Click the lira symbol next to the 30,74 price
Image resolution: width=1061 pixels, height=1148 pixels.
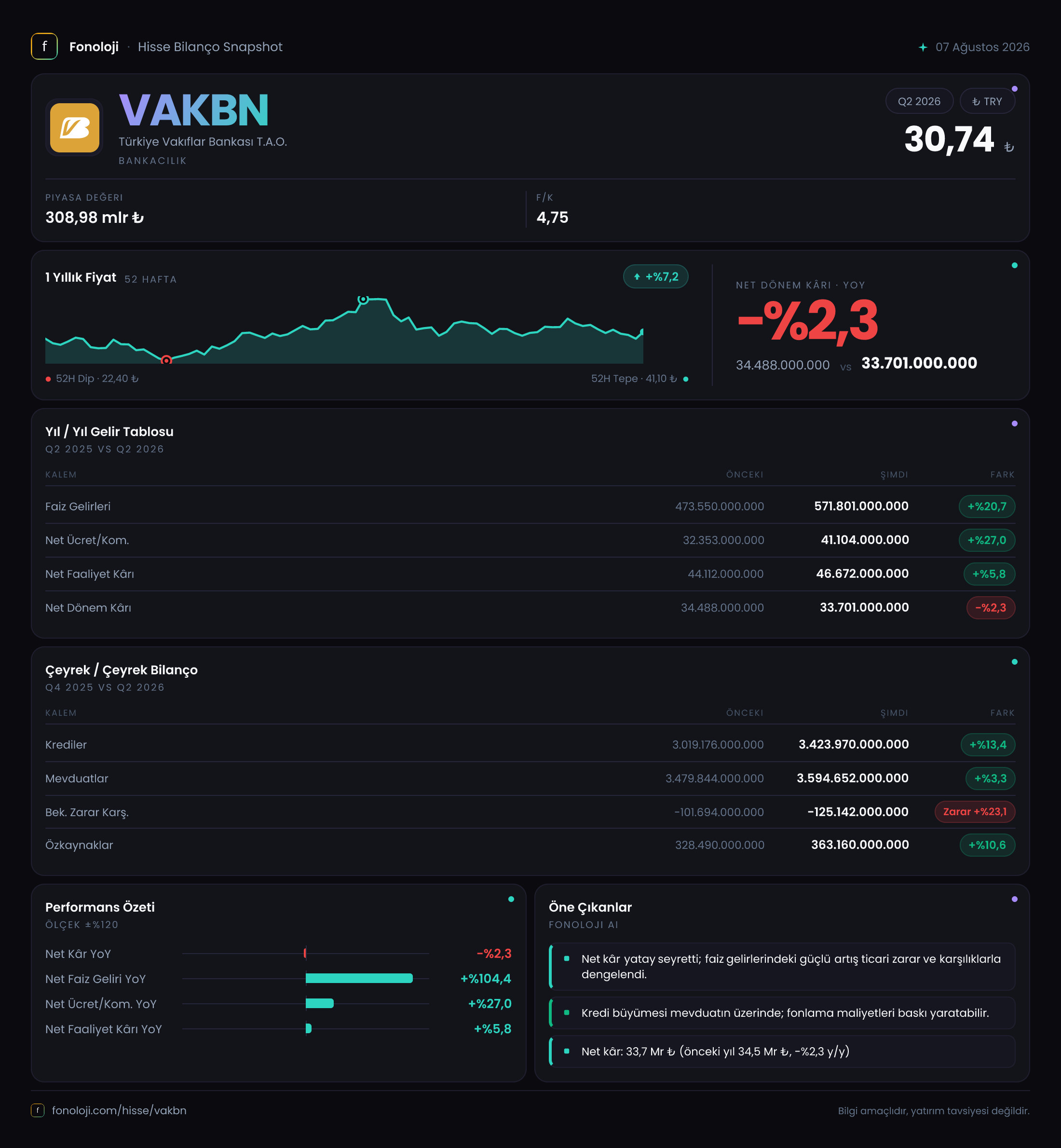click(1009, 147)
